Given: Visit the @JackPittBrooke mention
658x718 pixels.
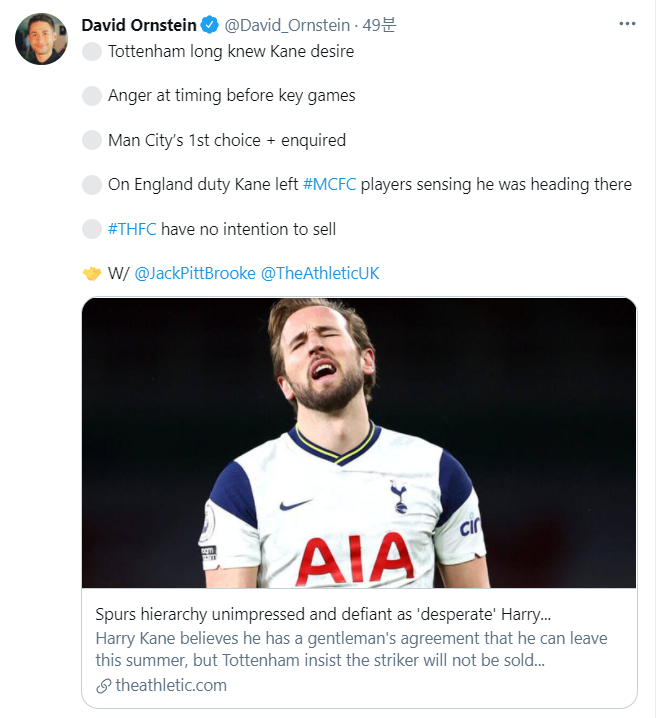Looking at the screenshot, I should (x=194, y=273).
